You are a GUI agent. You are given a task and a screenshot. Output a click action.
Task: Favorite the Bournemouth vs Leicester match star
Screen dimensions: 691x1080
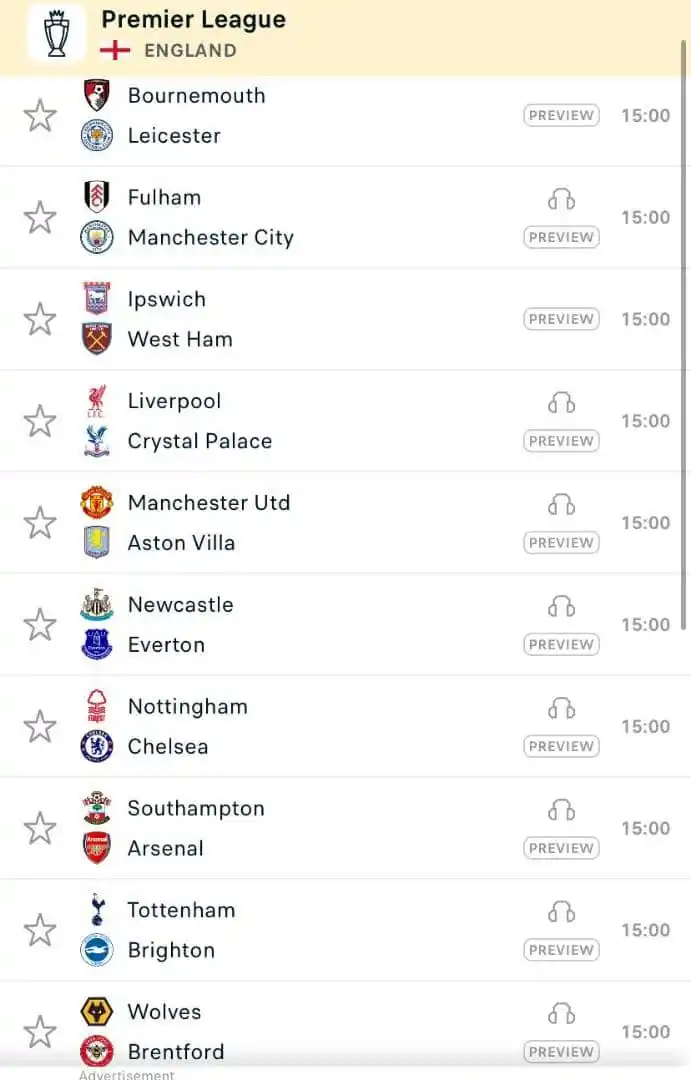[40, 115]
